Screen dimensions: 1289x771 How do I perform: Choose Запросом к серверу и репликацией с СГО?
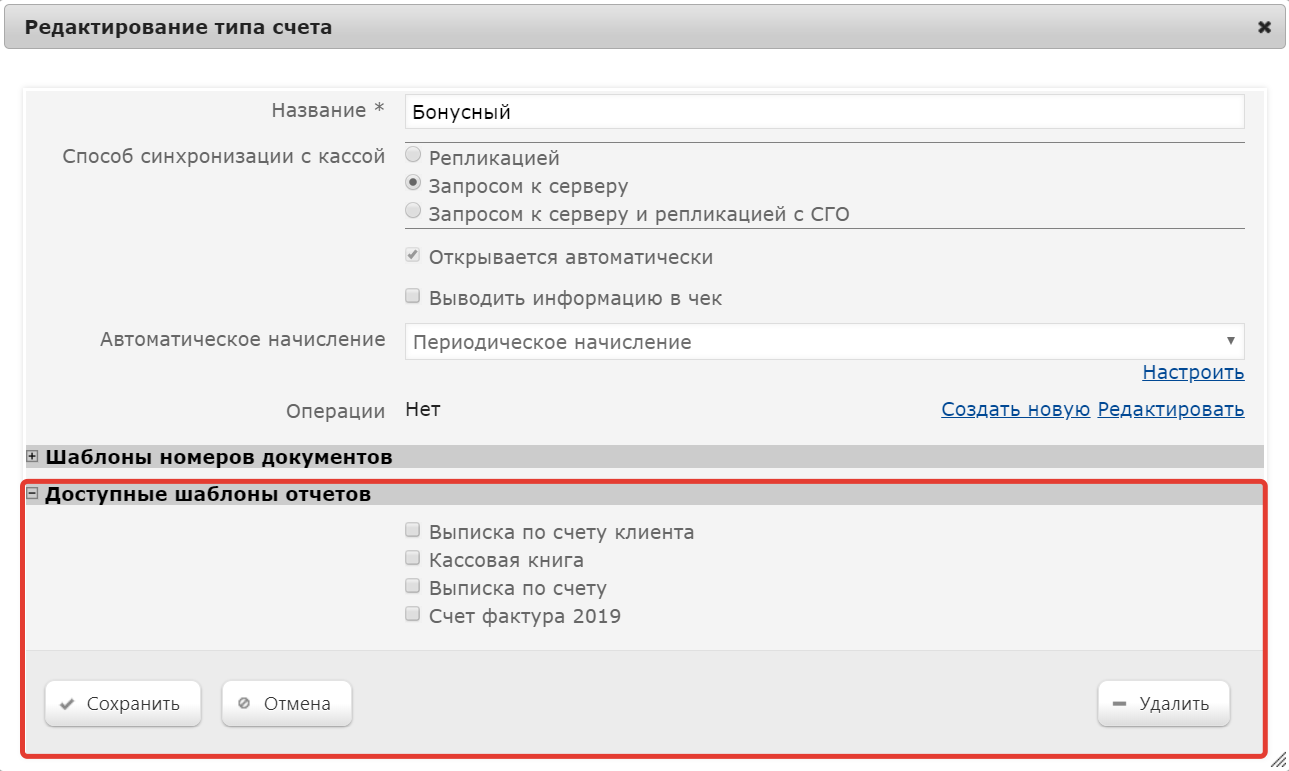(x=412, y=211)
